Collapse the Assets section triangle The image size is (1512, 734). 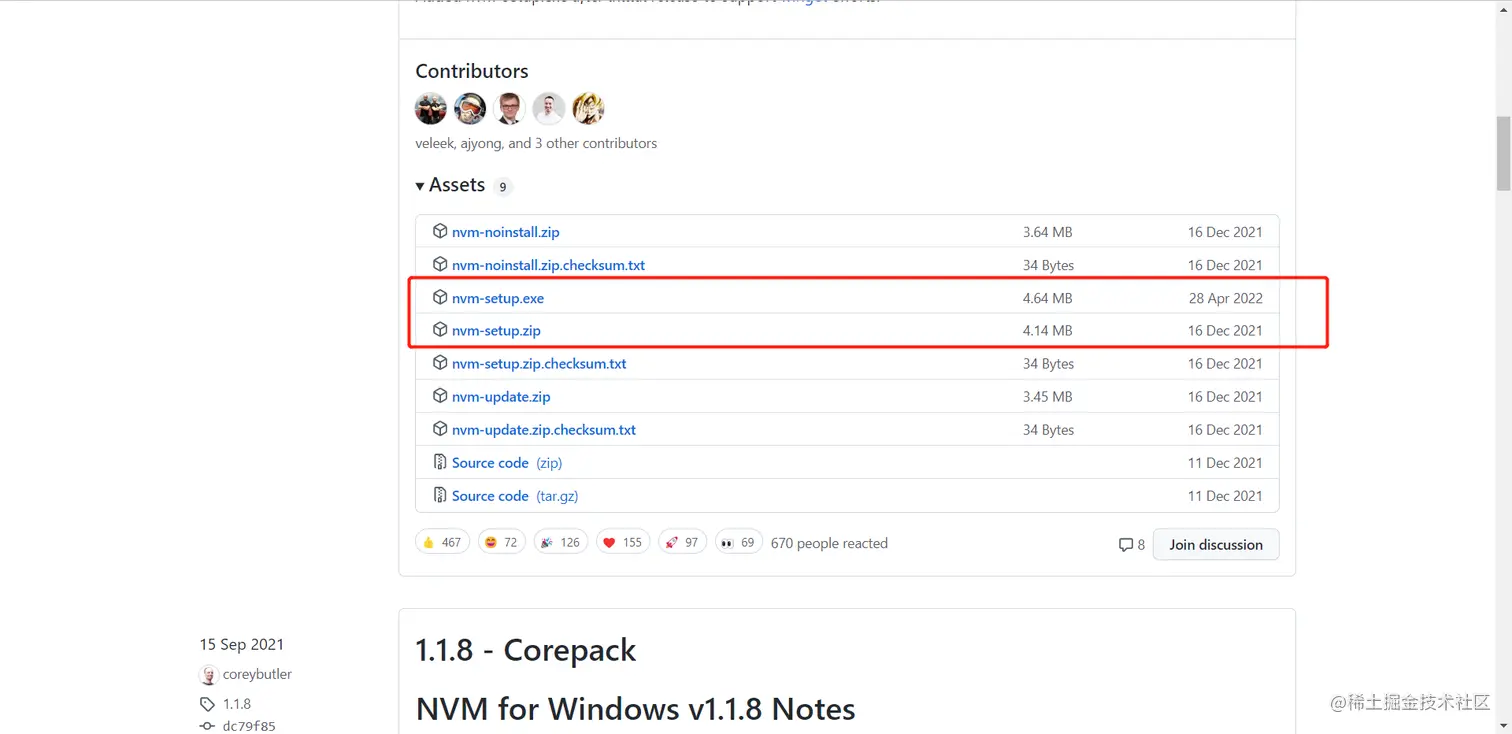[420, 186]
